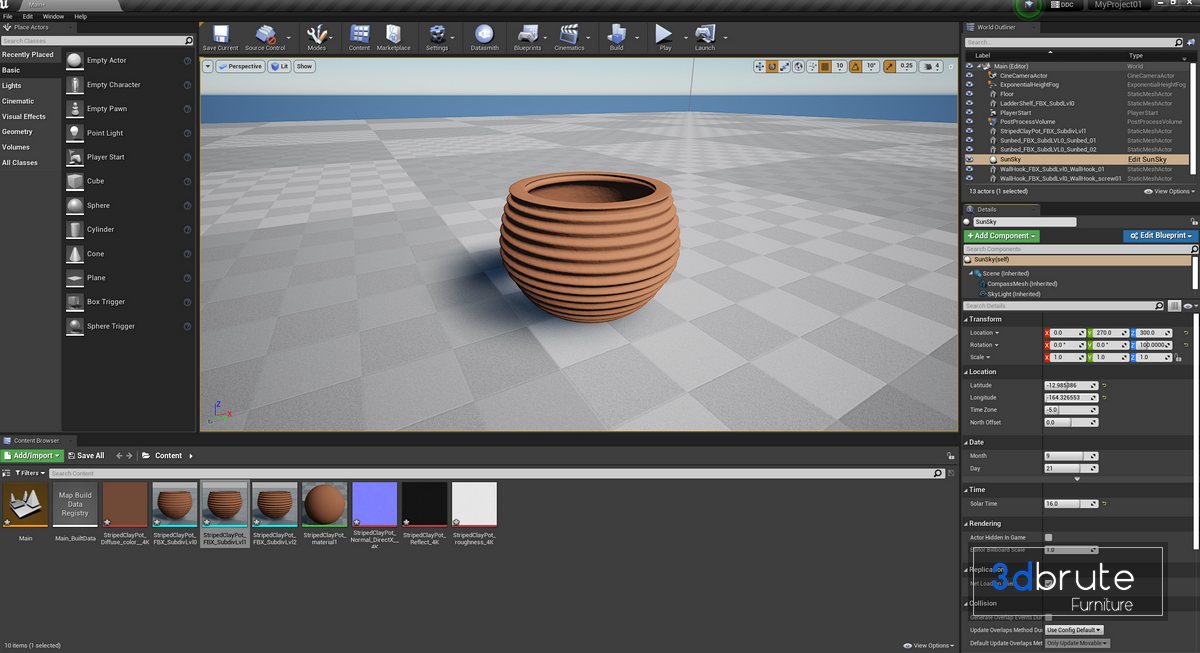Hide the Floor actor via eye icon
This screenshot has width=1200, height=653.
point(969,94)
